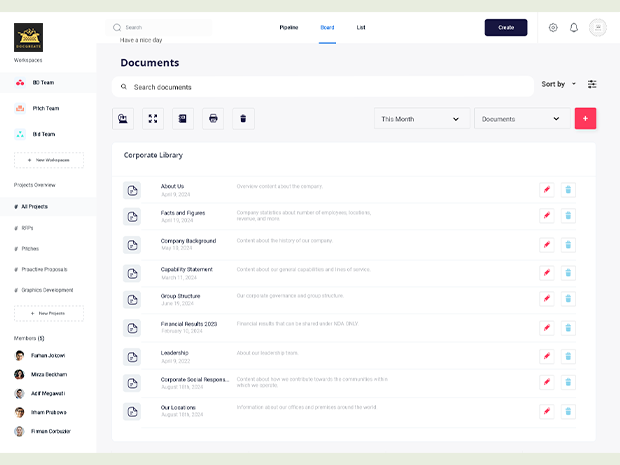This screenshot has width=620, height=465.
Task: Open the Group Structure document title
Action: click(180, 296)
